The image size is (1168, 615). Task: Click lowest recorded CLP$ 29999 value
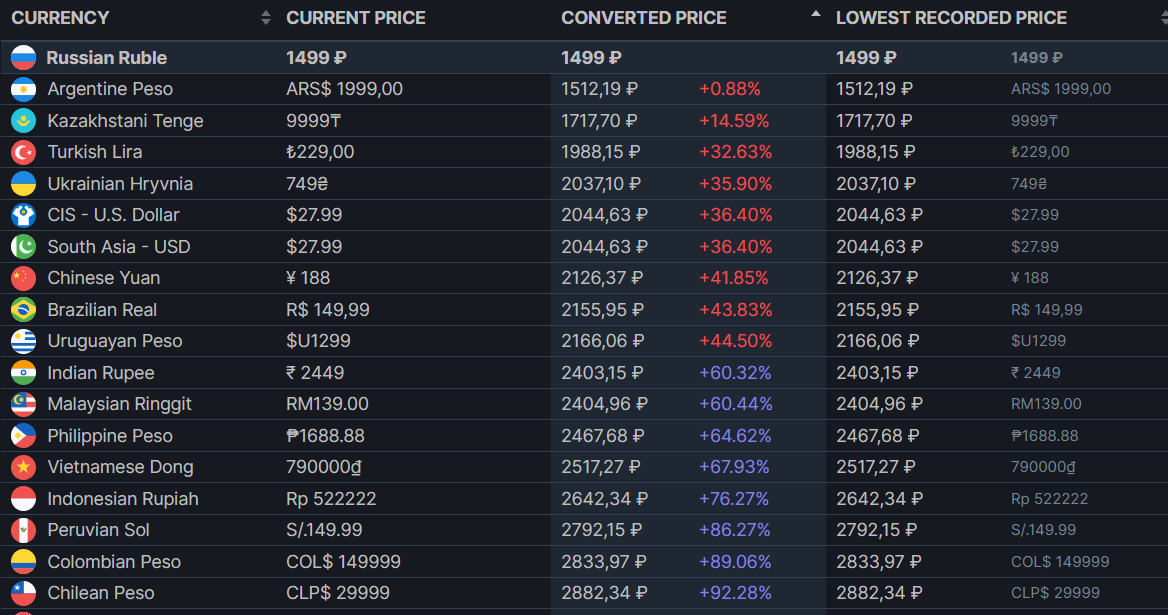1055,593
